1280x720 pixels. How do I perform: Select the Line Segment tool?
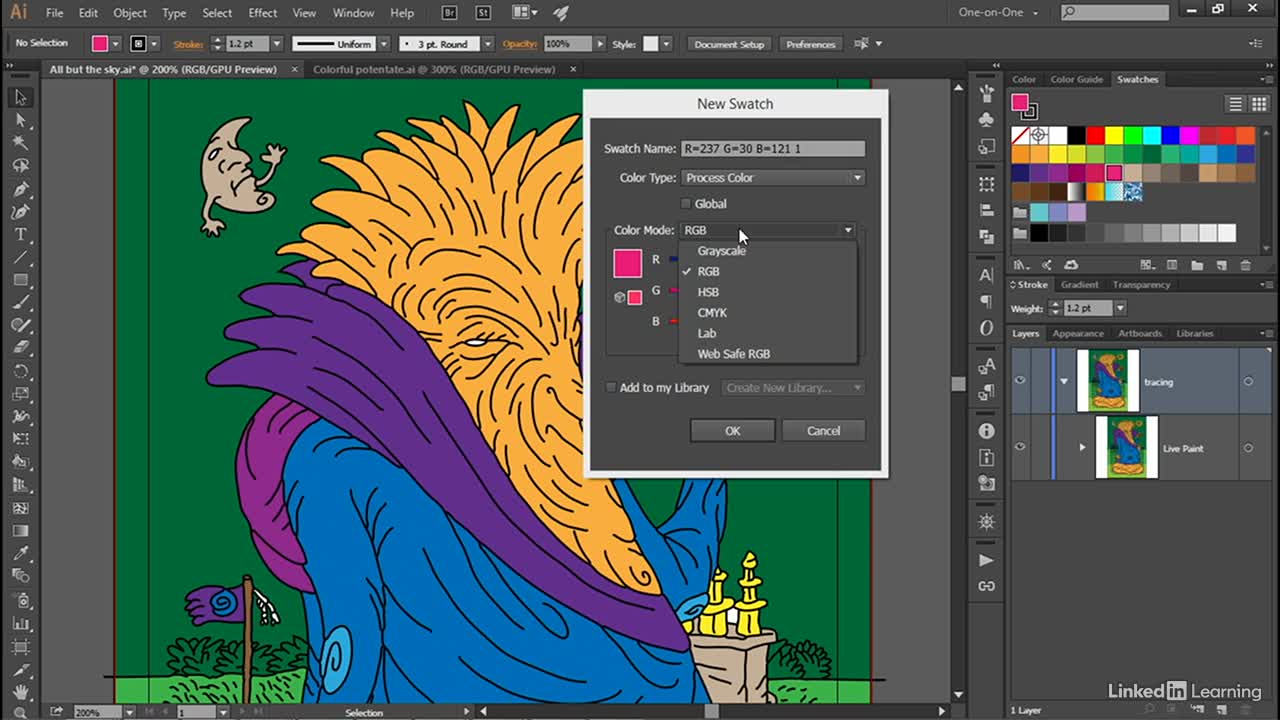pyautogui.click(x=20, y=257)
